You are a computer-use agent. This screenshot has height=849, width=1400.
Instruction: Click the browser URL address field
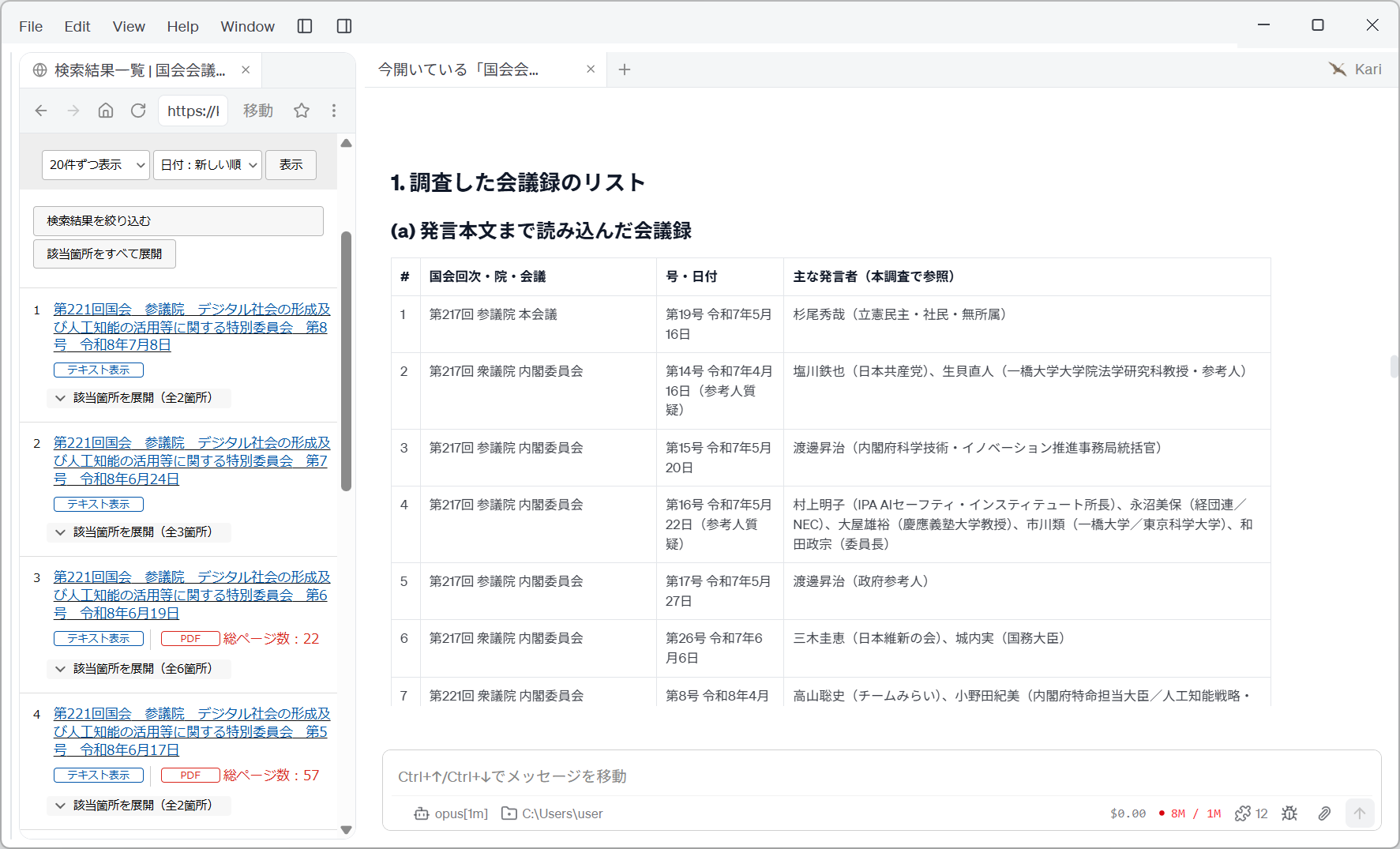[x=193, y=111]
